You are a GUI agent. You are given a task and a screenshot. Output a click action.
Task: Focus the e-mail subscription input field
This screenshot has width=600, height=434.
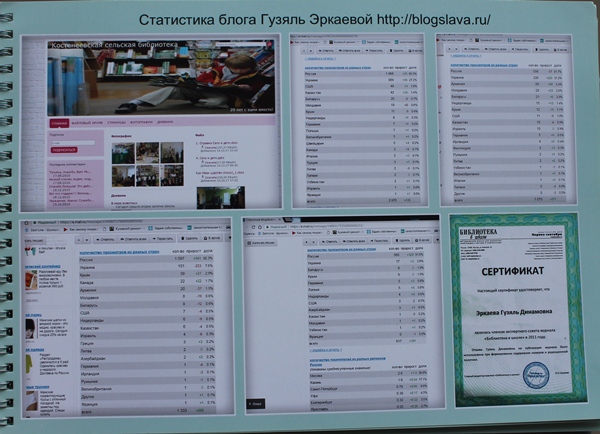point(70,140)
